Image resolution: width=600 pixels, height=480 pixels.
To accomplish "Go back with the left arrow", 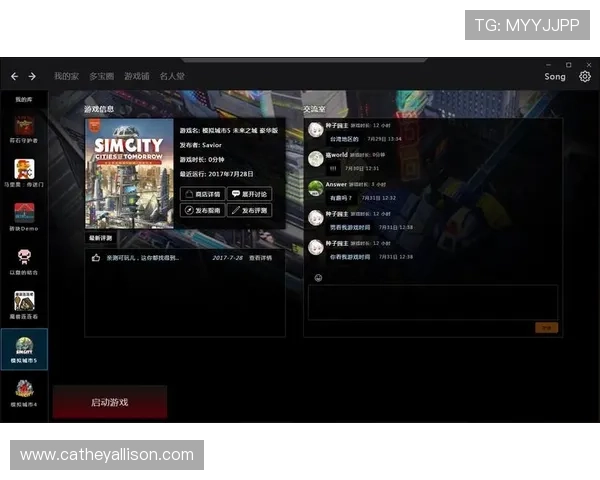I will [x=15, y=77].
